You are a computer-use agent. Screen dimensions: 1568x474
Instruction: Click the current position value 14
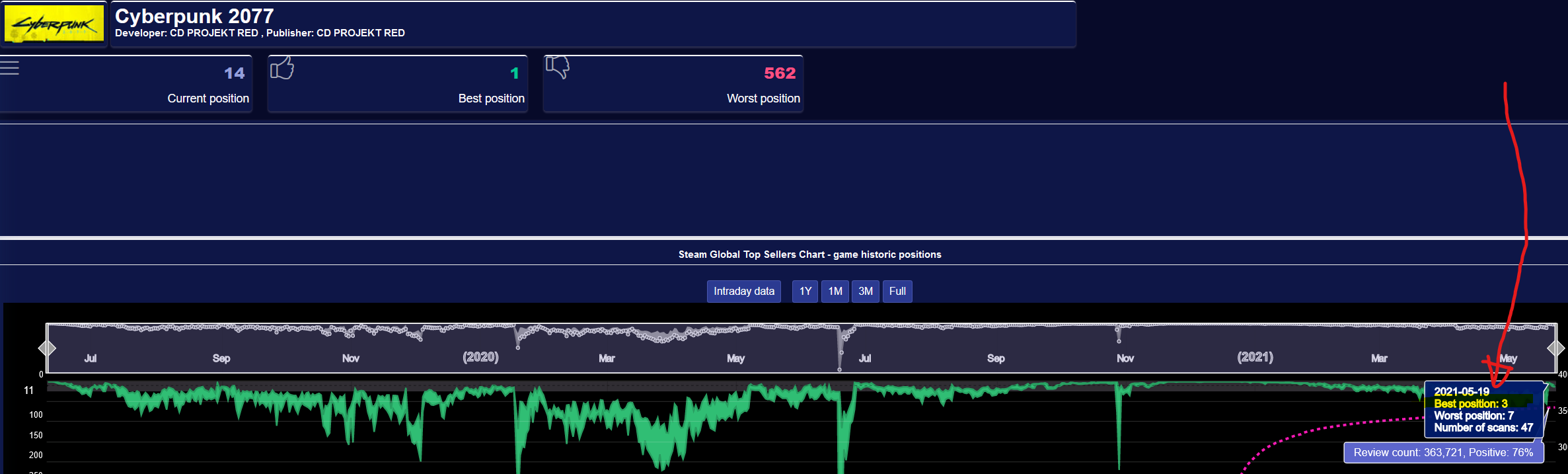pos(234,73)
